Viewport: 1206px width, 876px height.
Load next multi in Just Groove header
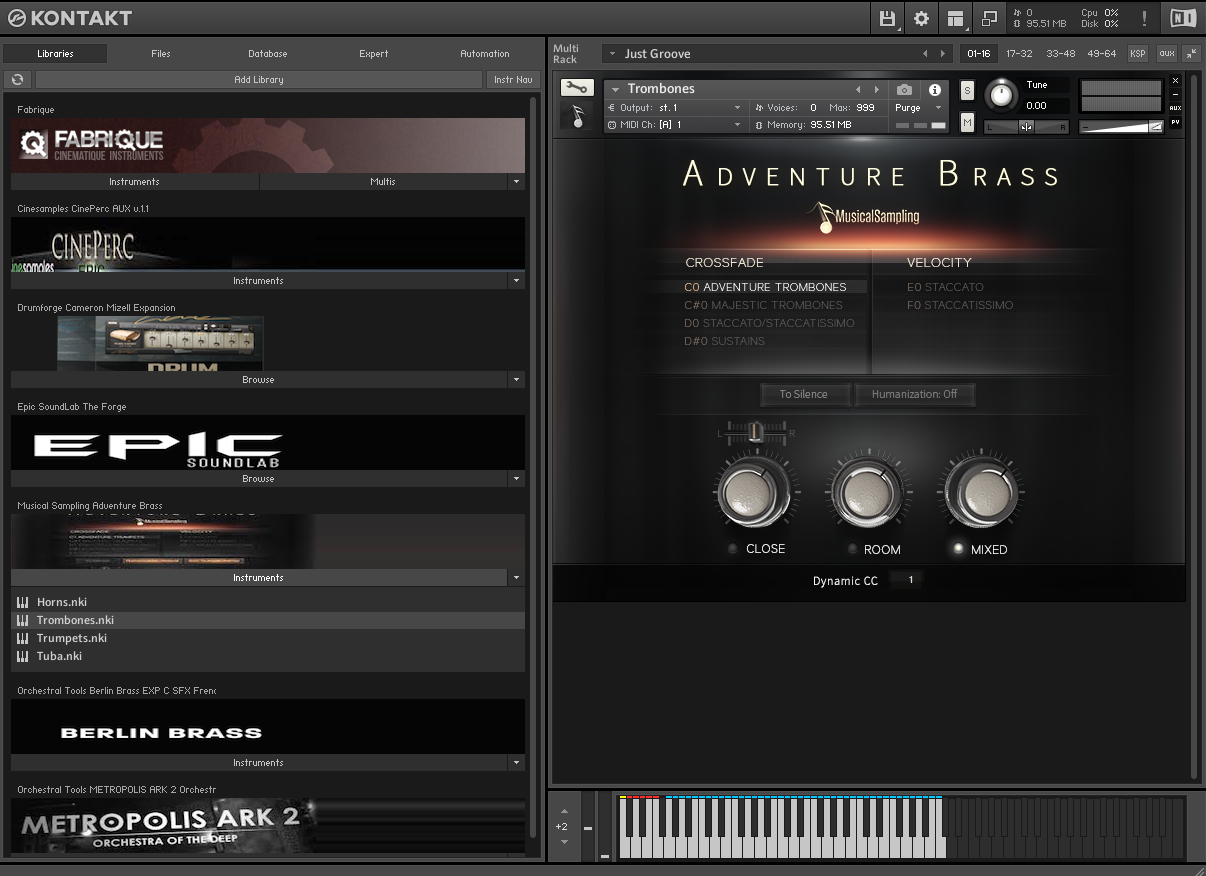(x=941, y=54)
